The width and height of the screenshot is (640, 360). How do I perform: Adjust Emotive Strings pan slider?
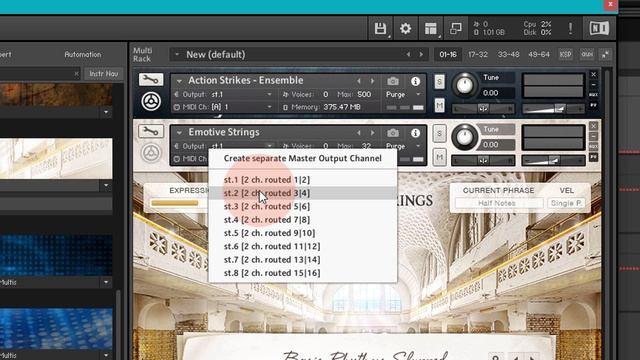[x=483, y=161]
